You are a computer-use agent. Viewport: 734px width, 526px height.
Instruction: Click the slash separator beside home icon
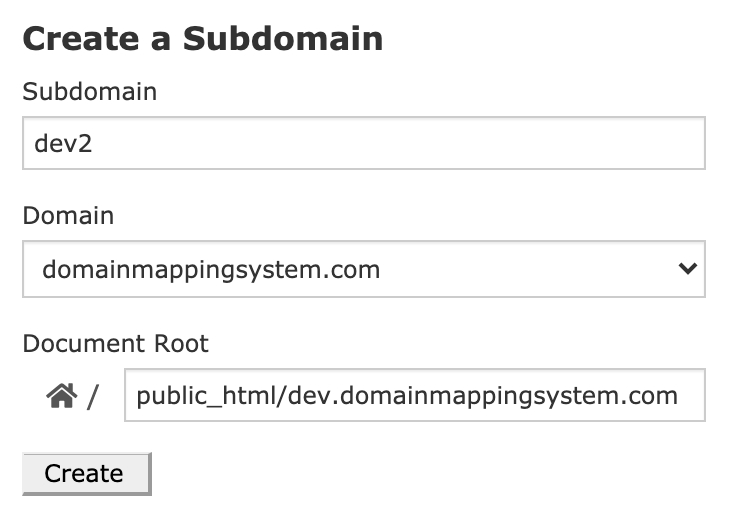(x=93, y=398)
